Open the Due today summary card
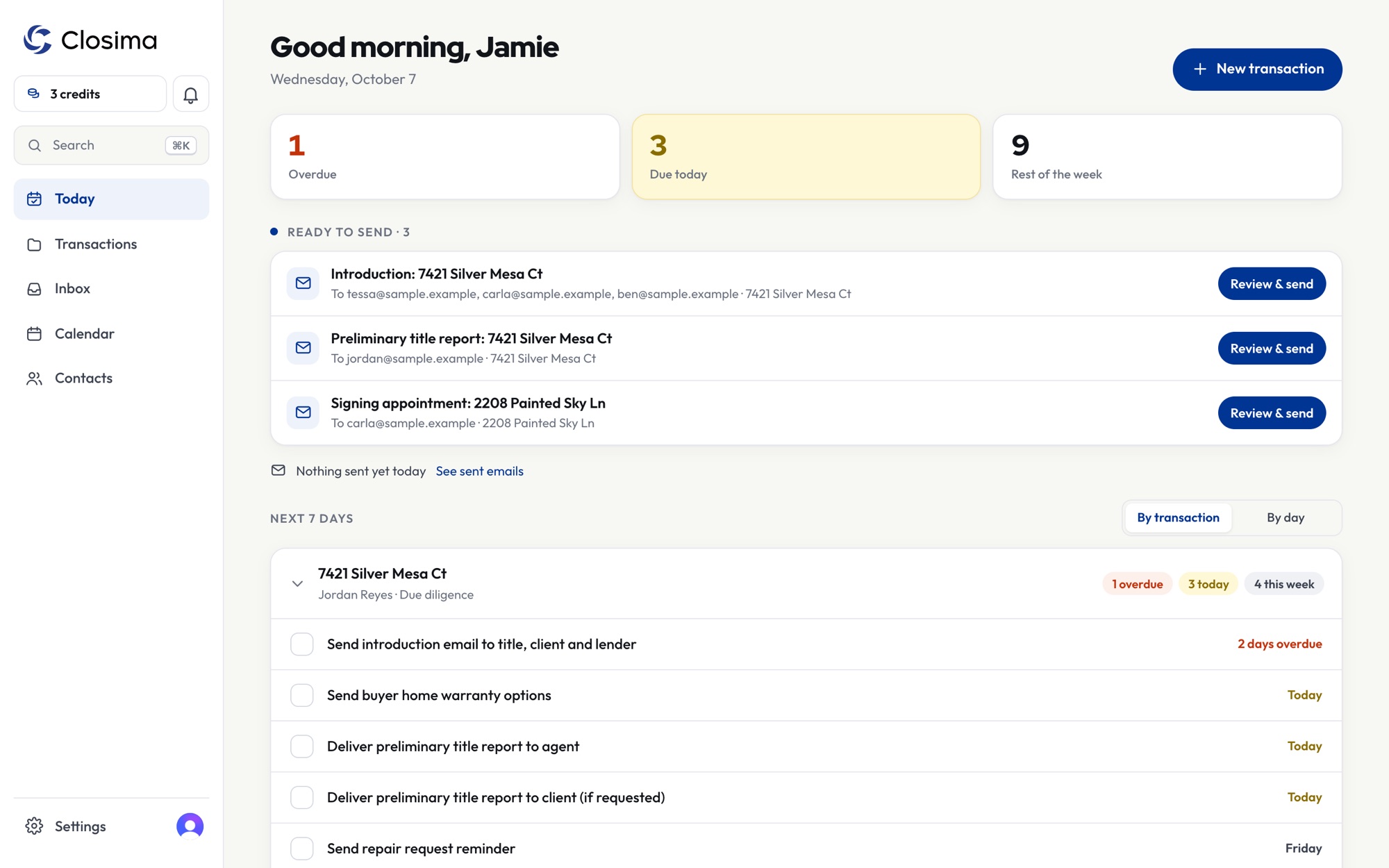This screenshot has height=868, width=1389. click(806, 157)
